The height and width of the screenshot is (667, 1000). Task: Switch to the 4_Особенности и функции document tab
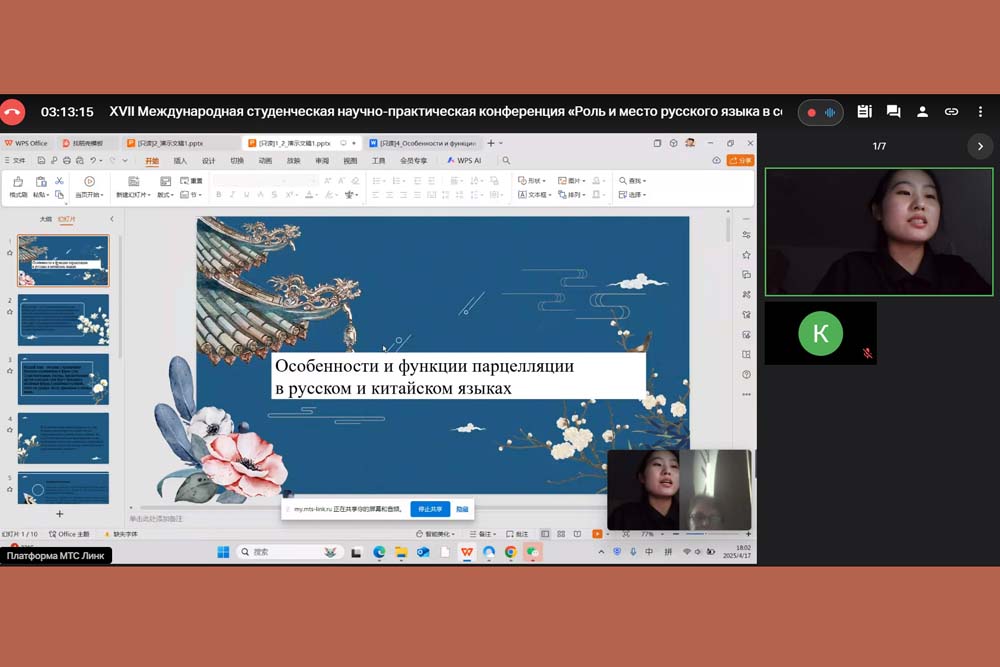[422, 143]
